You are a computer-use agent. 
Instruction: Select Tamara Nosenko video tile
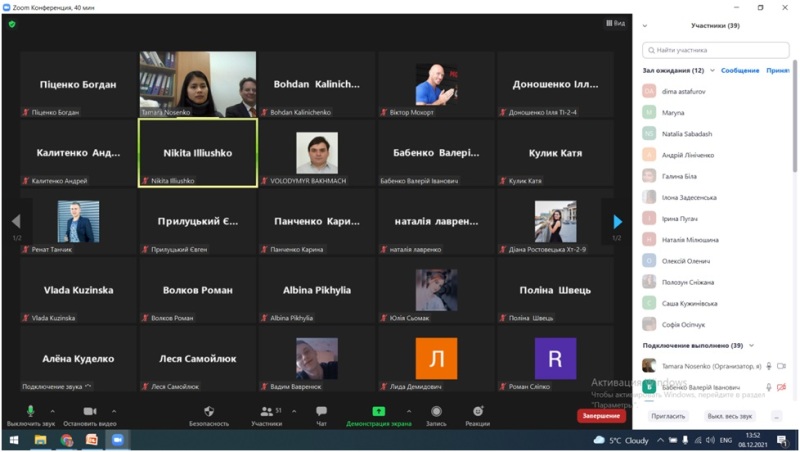tap(197, 84)
